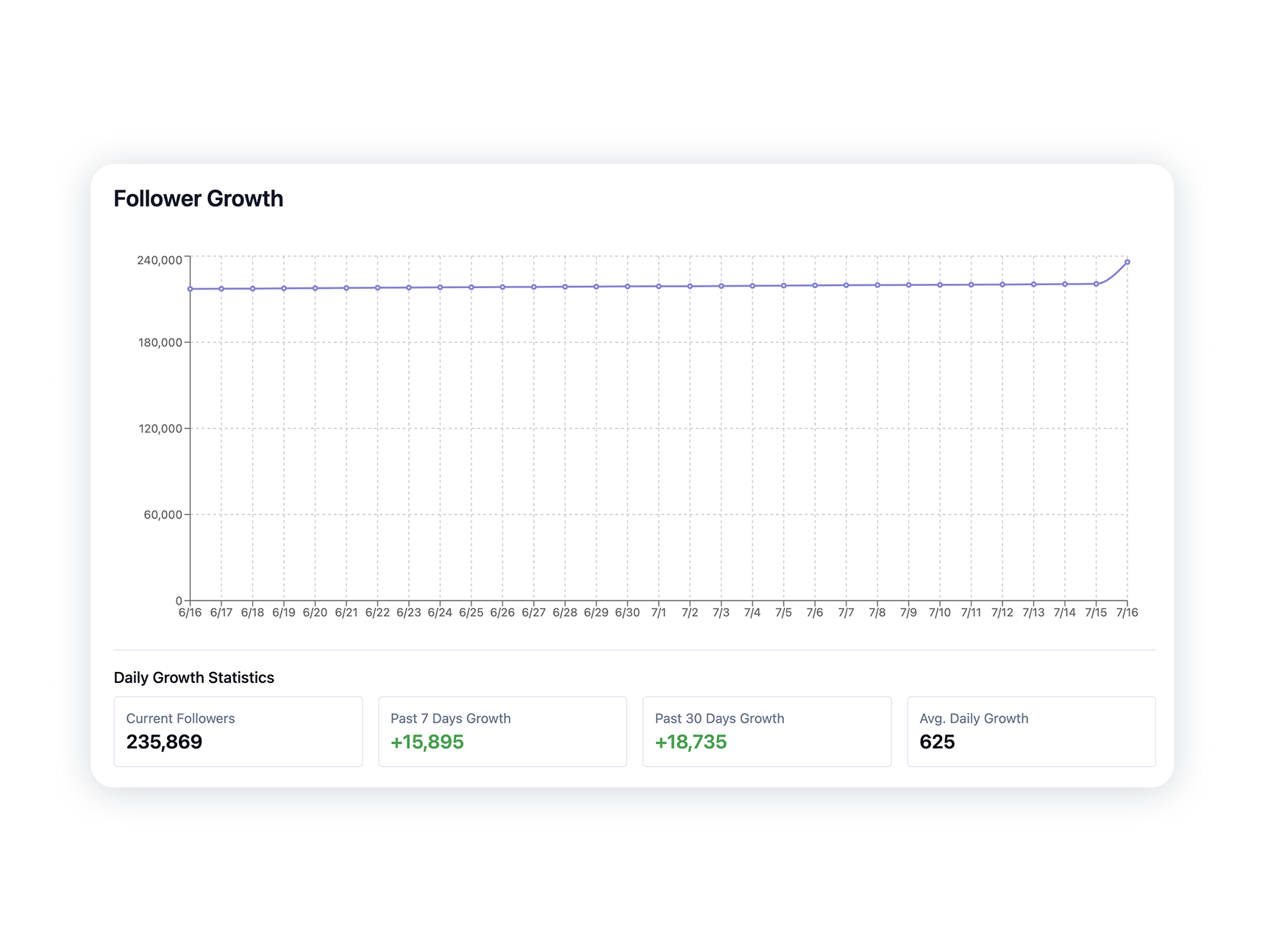Image resolution: width=1265 pixels, height=952 pixels.
Task: Click the peak data point at chart's right edge
Action: click(x=1128, y=261)
